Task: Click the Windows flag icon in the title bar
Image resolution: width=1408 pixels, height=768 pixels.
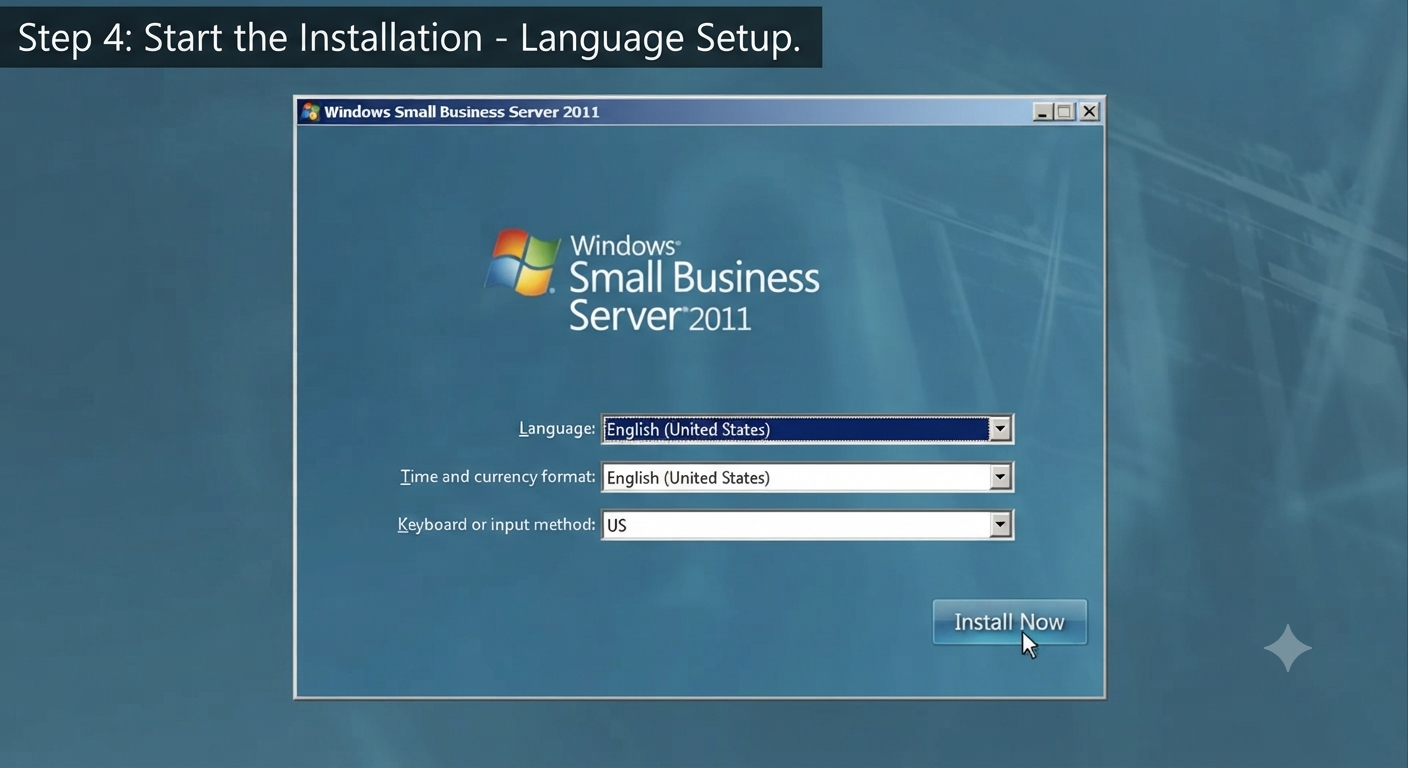Action: coord(310,111)
